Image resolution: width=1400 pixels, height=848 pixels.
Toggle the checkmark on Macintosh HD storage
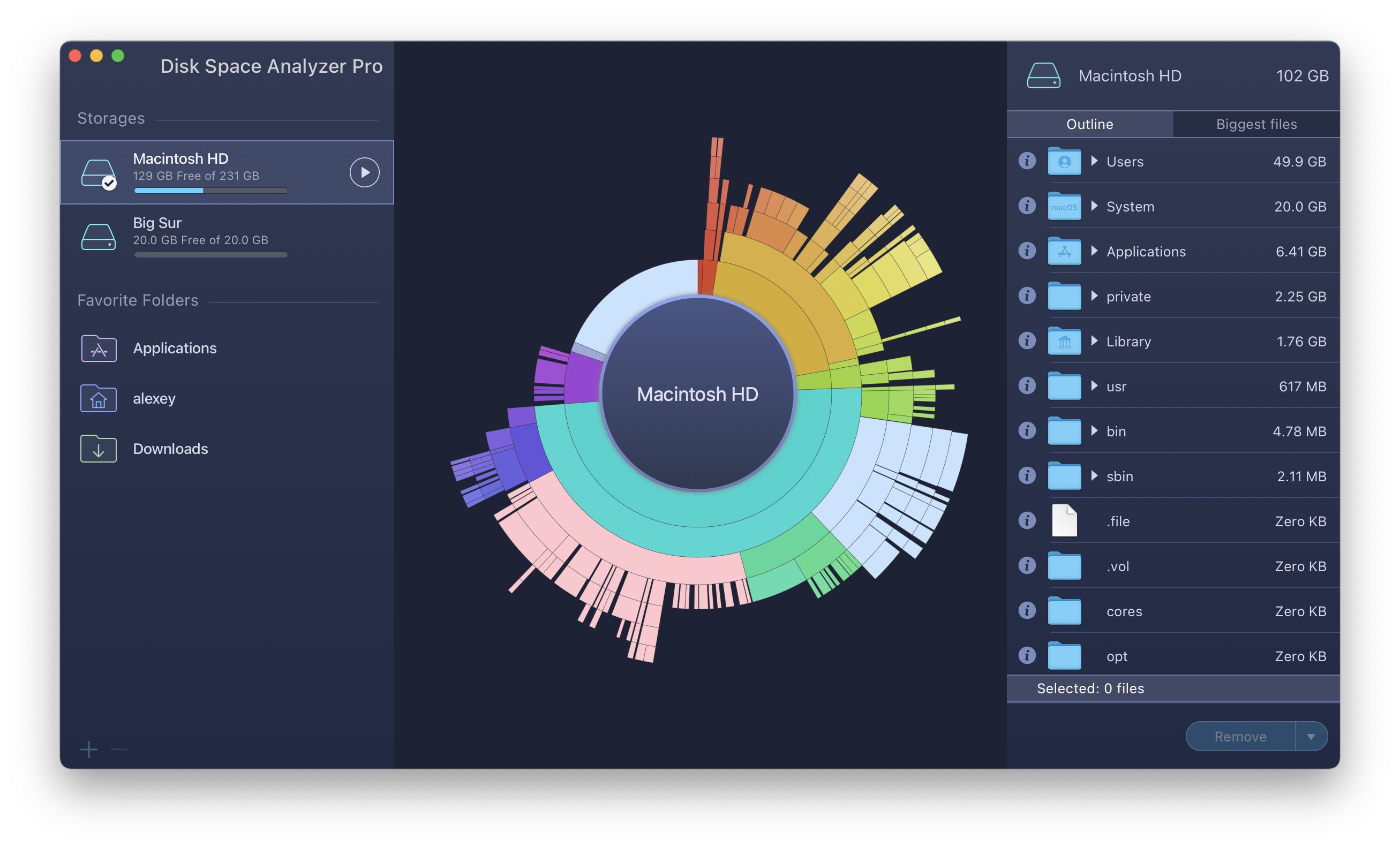pos(109,184)
